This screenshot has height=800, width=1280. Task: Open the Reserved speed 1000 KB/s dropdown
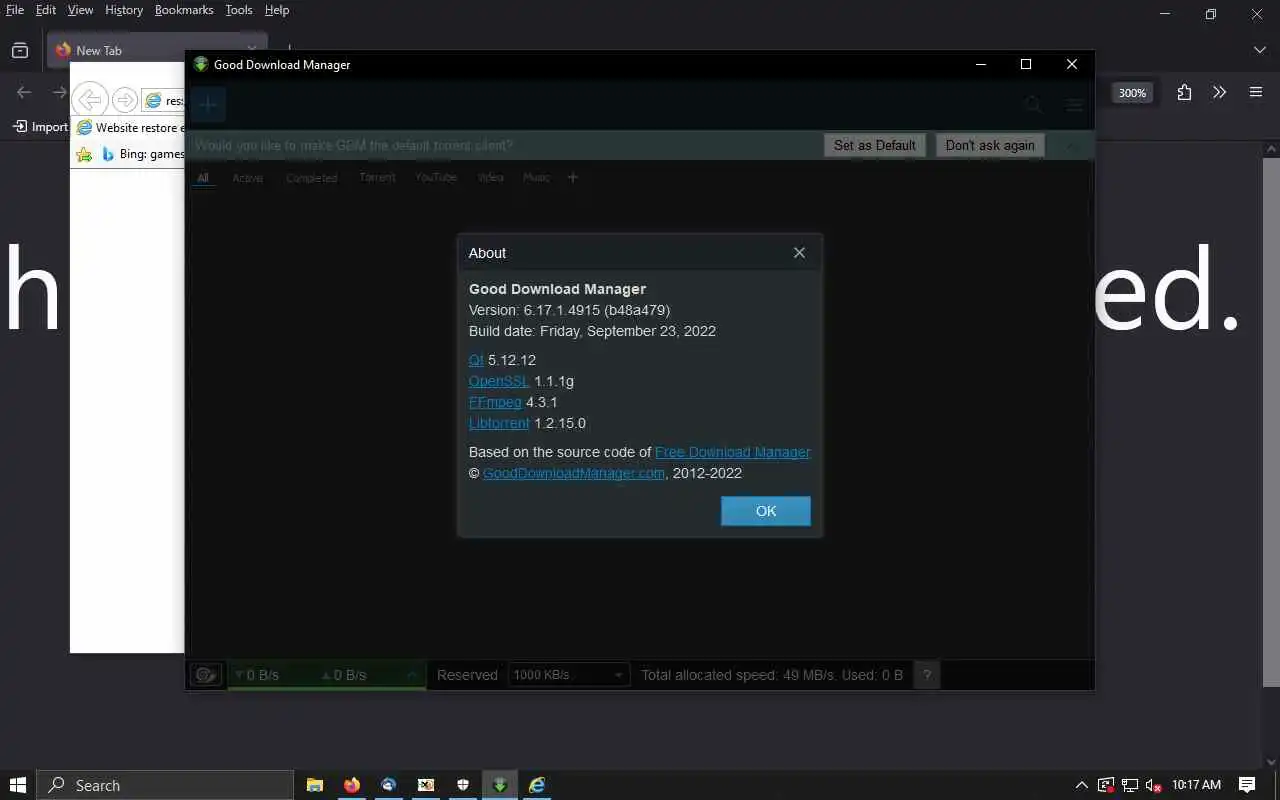coord(569,675)
